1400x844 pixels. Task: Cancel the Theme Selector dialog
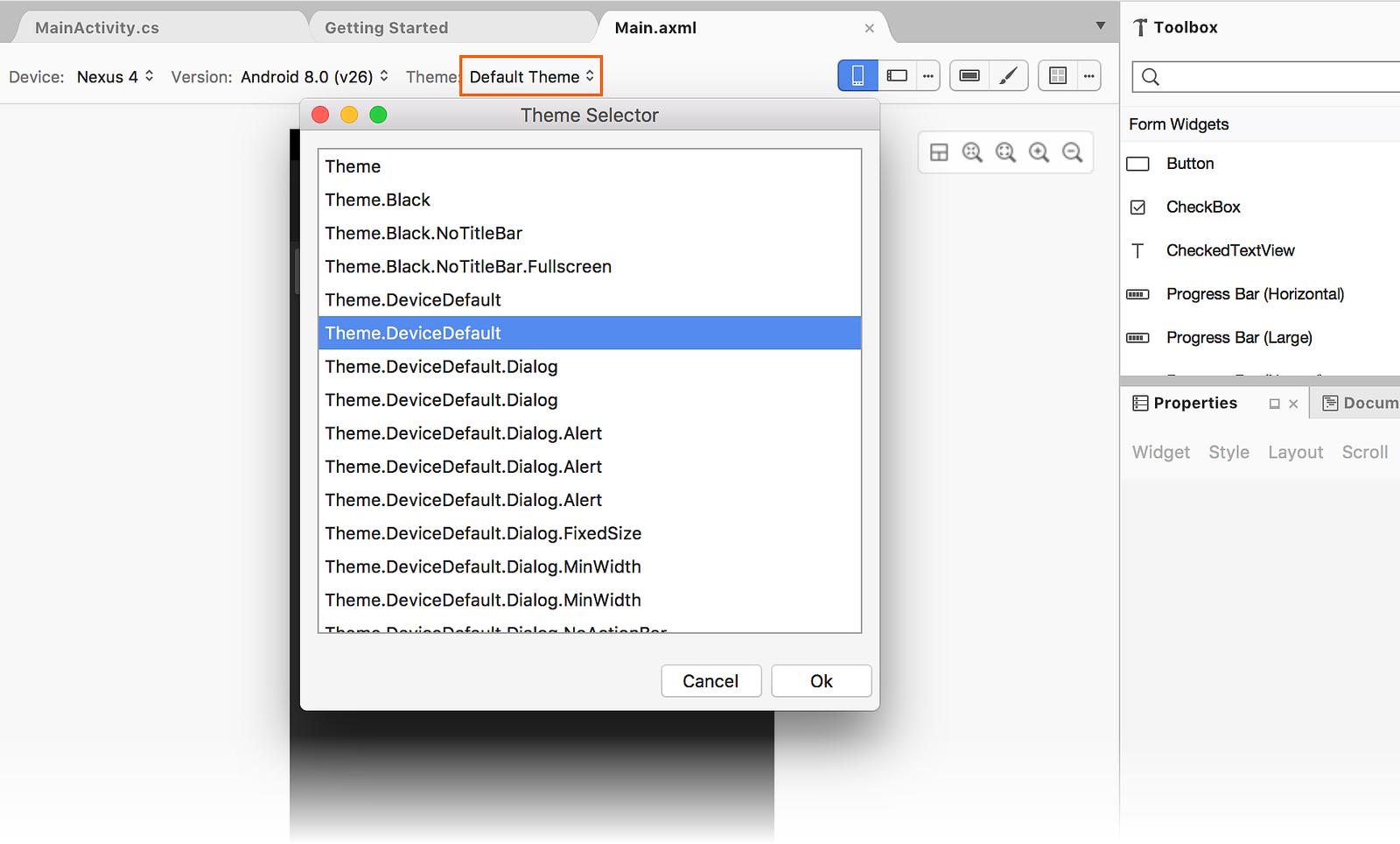tap(711, 681)
